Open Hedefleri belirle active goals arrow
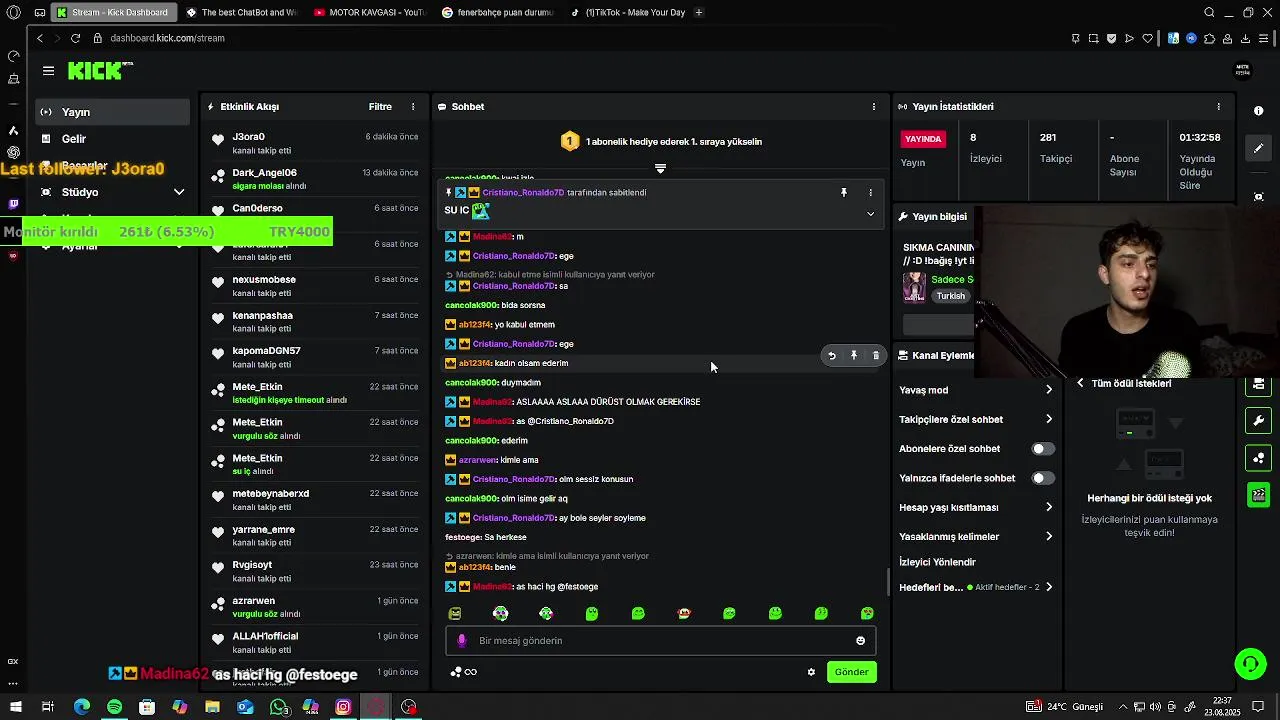The width and height of the screenshot is (1280, 720). click(x=1049, y=587)
